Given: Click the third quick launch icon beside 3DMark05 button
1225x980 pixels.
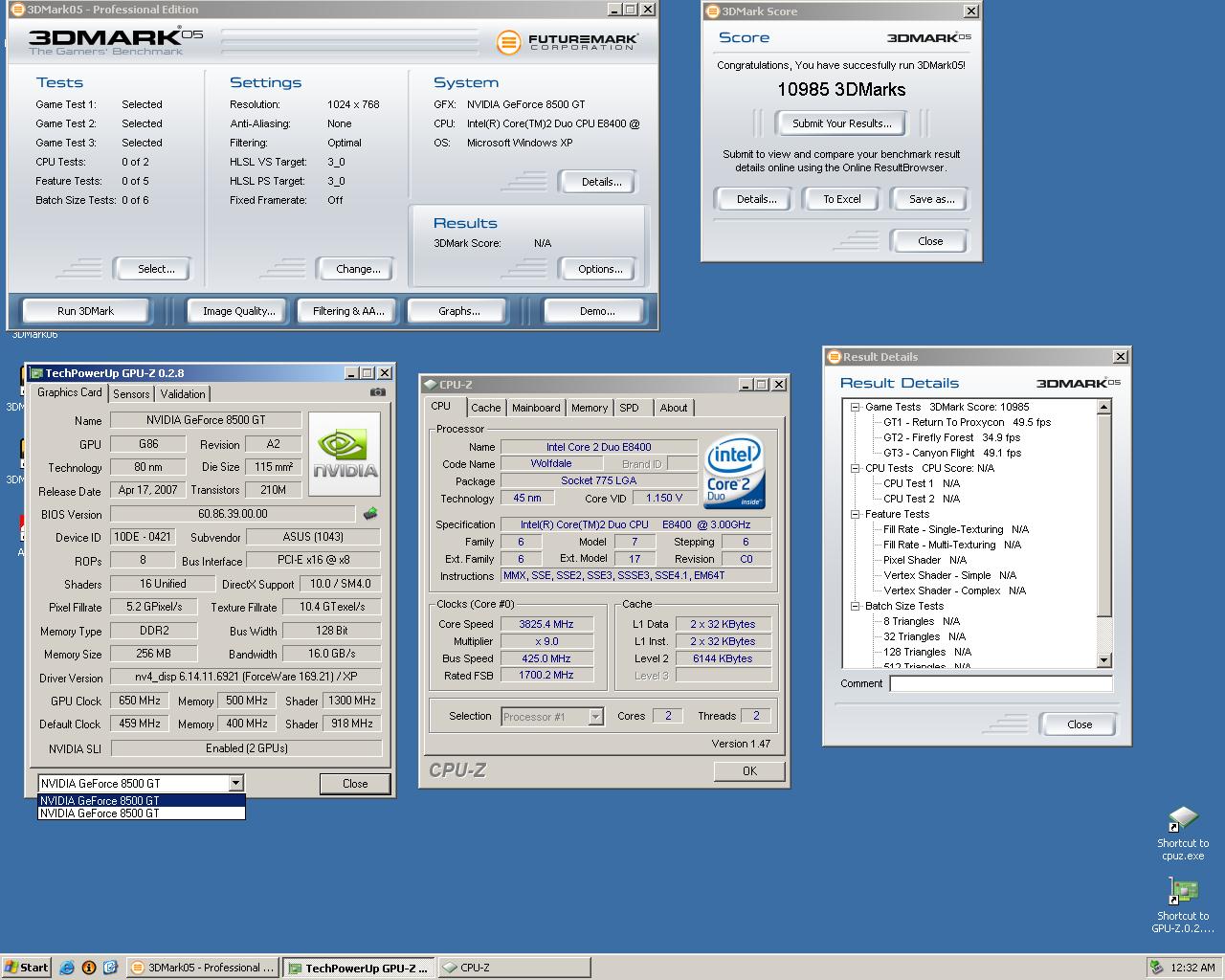Looking at the screenshot, I should (x=110, y=968).
